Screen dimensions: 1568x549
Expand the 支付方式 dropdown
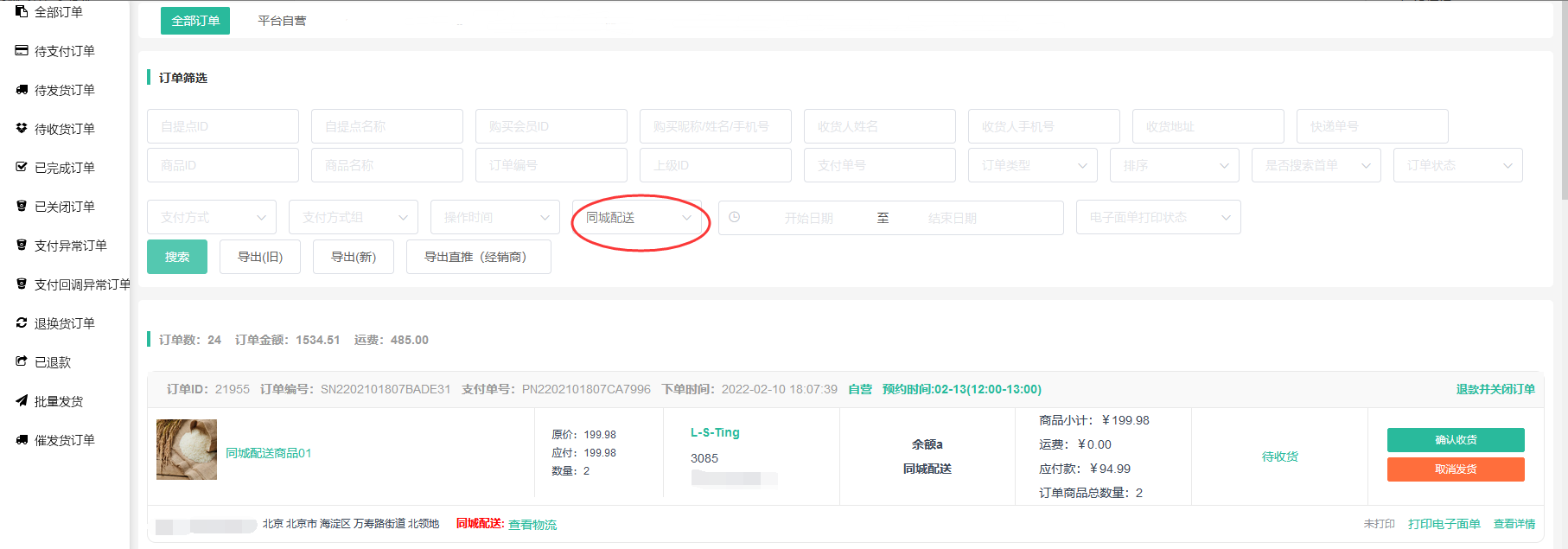pos(211,218)
